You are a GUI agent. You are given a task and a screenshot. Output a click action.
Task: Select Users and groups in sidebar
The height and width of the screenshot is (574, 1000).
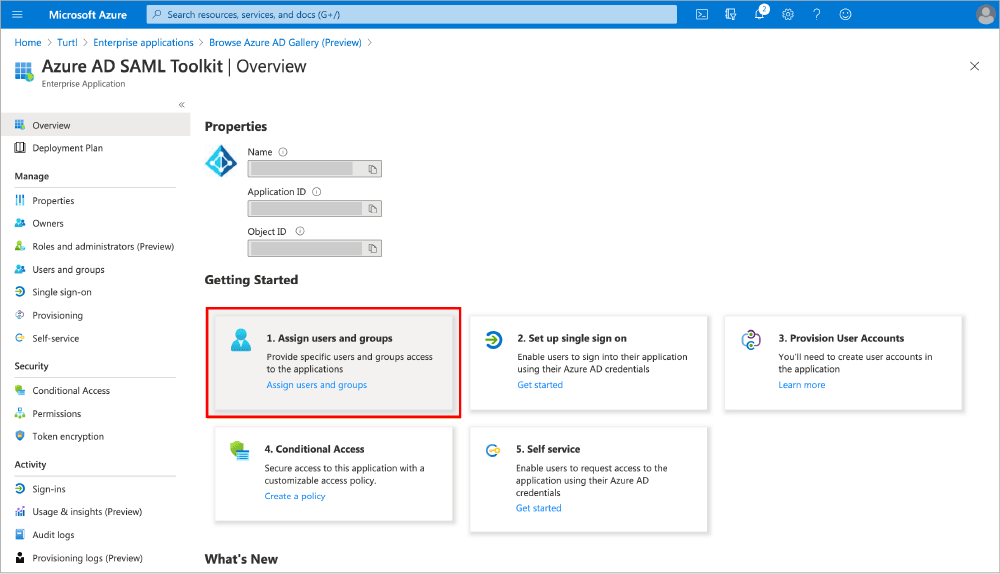[68, 270]
